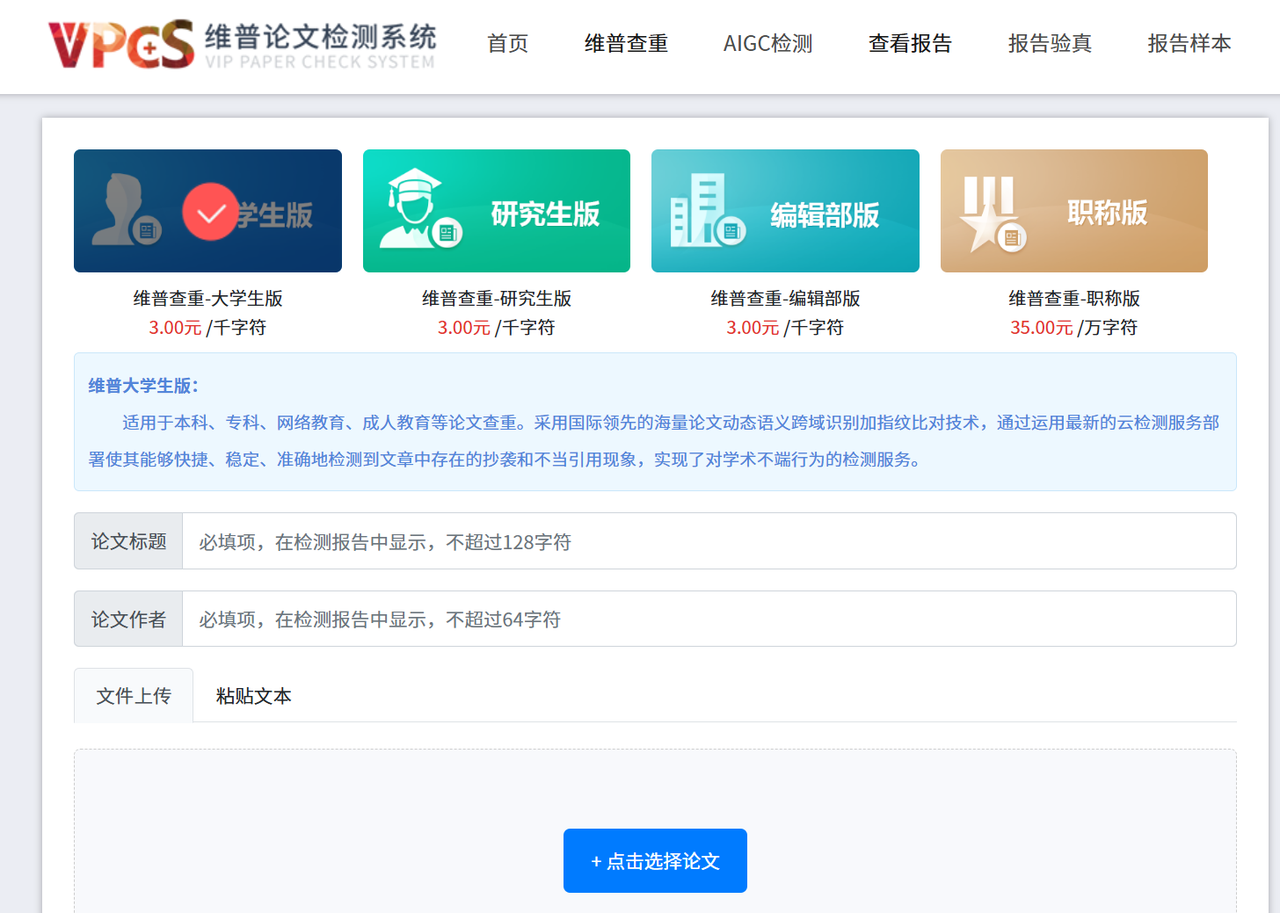
Task: Click the 维普大学生版: description heading
Action: click(x=144, y=386)
